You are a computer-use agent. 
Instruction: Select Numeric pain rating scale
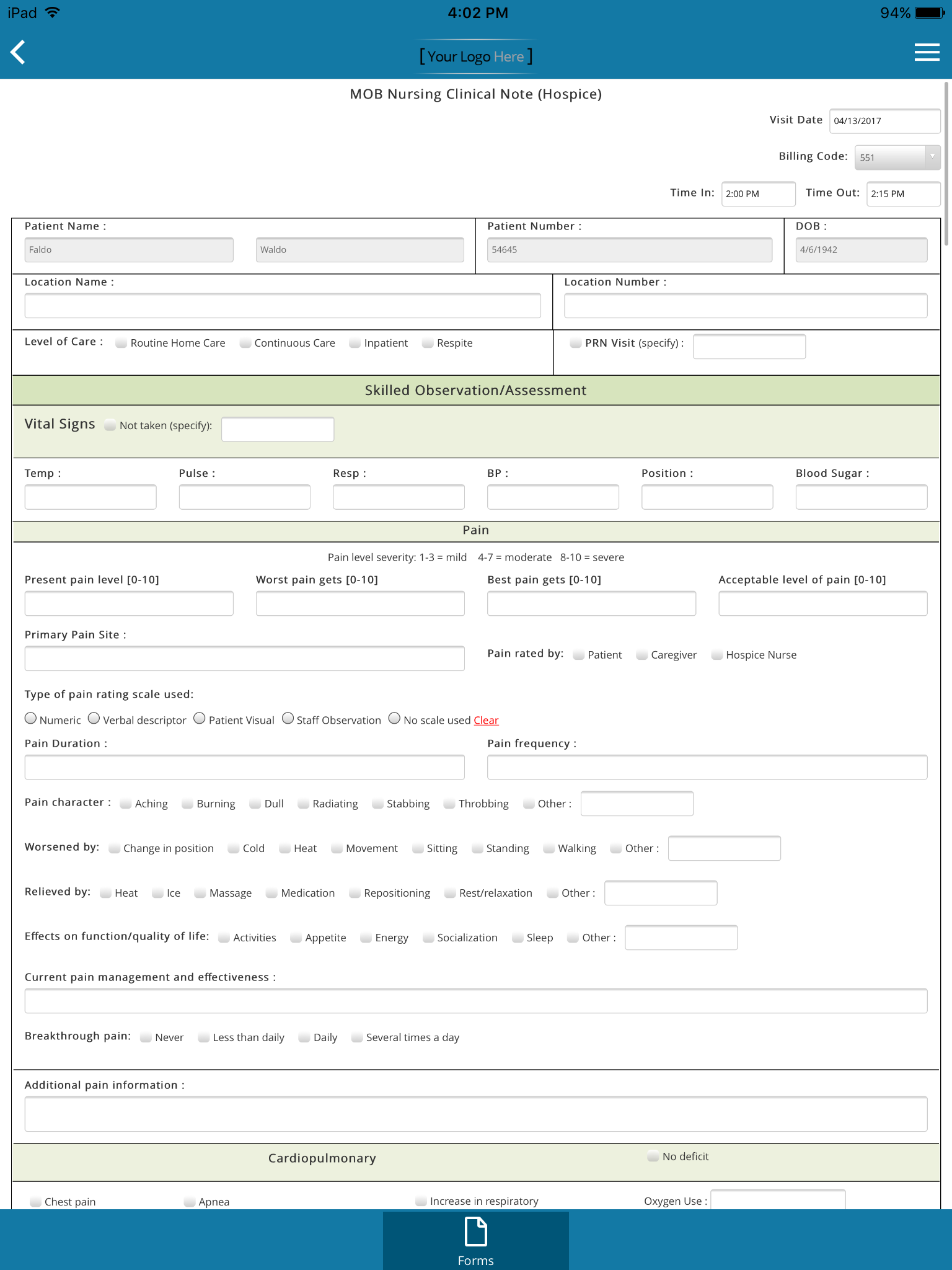pyautogui.click(x=31, y=719)
